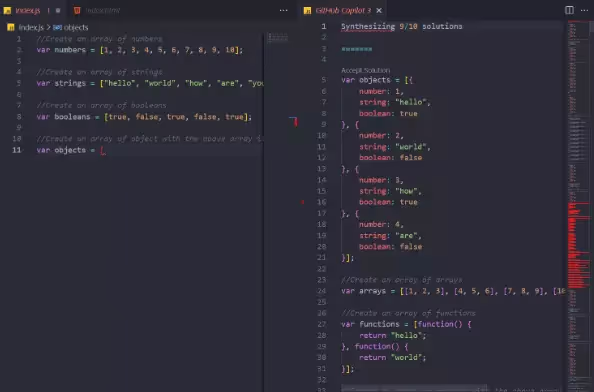594x392 pixels.
Task: Click 'string: "hello",' in Copilot solution
Action: point(395,102)
